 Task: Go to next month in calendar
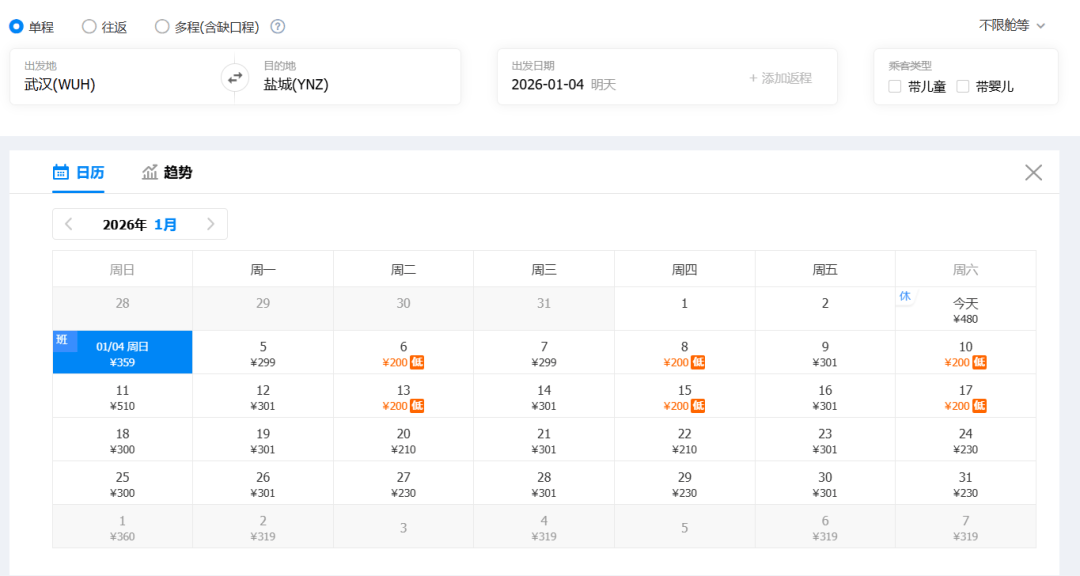click(x=211, y=224)
